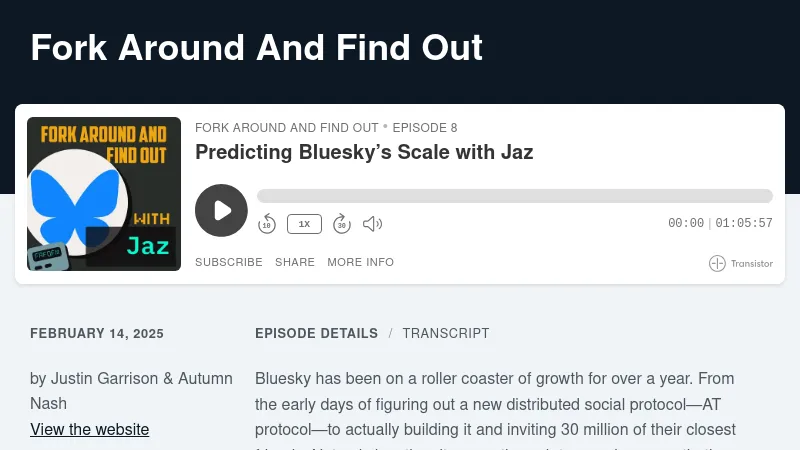Rewind 10 seconds

267,224
